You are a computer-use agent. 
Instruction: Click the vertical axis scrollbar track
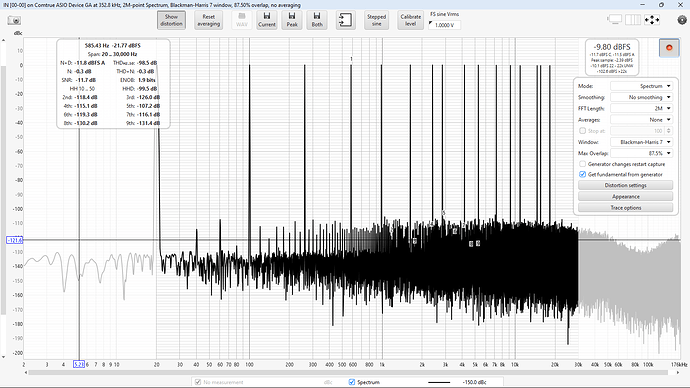(x=4, y=189)
